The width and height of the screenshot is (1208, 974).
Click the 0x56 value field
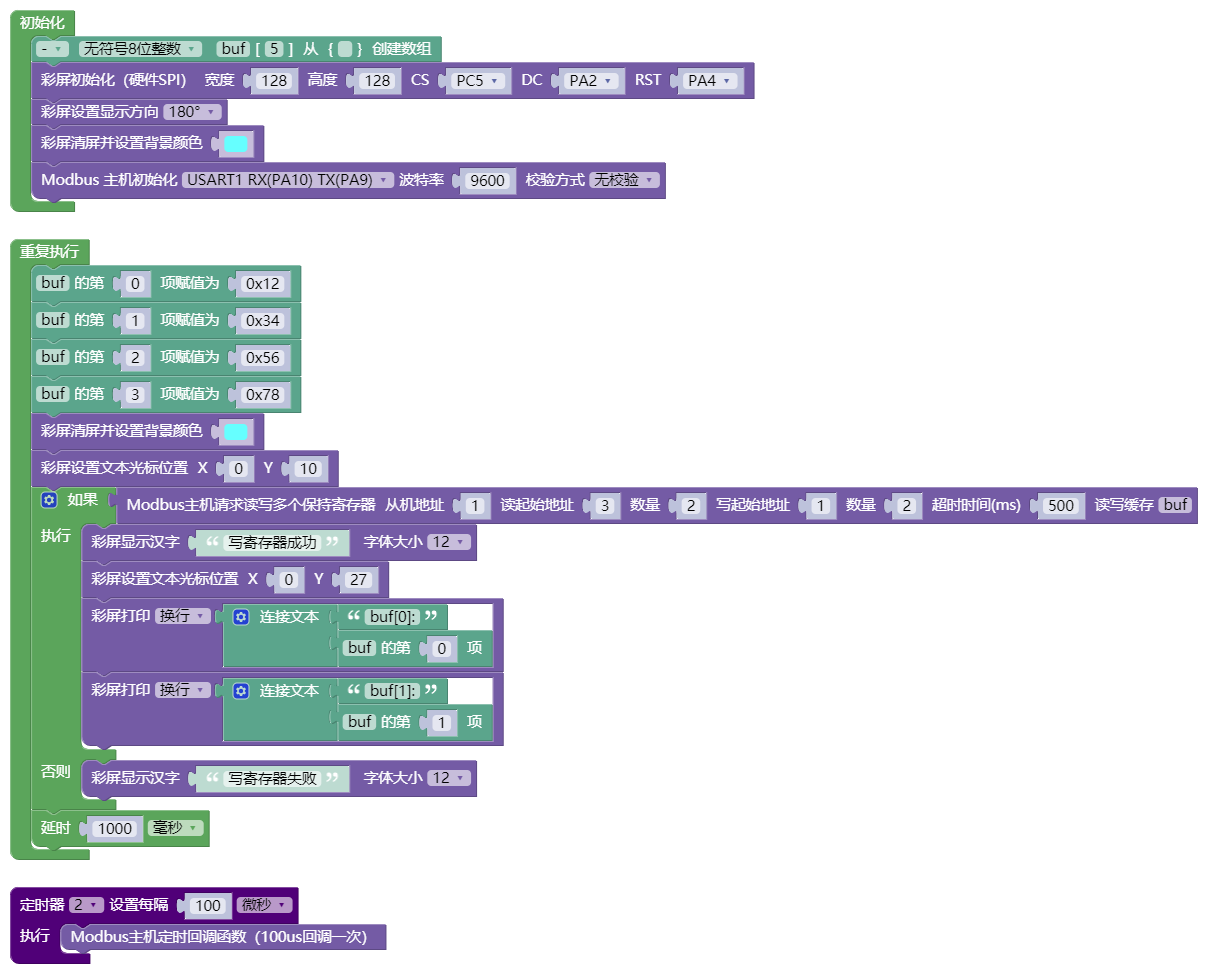263,358
